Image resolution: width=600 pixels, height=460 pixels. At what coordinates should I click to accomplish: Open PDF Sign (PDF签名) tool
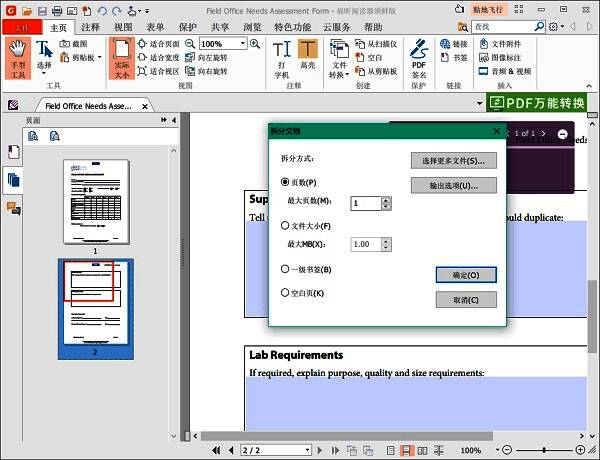(x=419, y=58)
